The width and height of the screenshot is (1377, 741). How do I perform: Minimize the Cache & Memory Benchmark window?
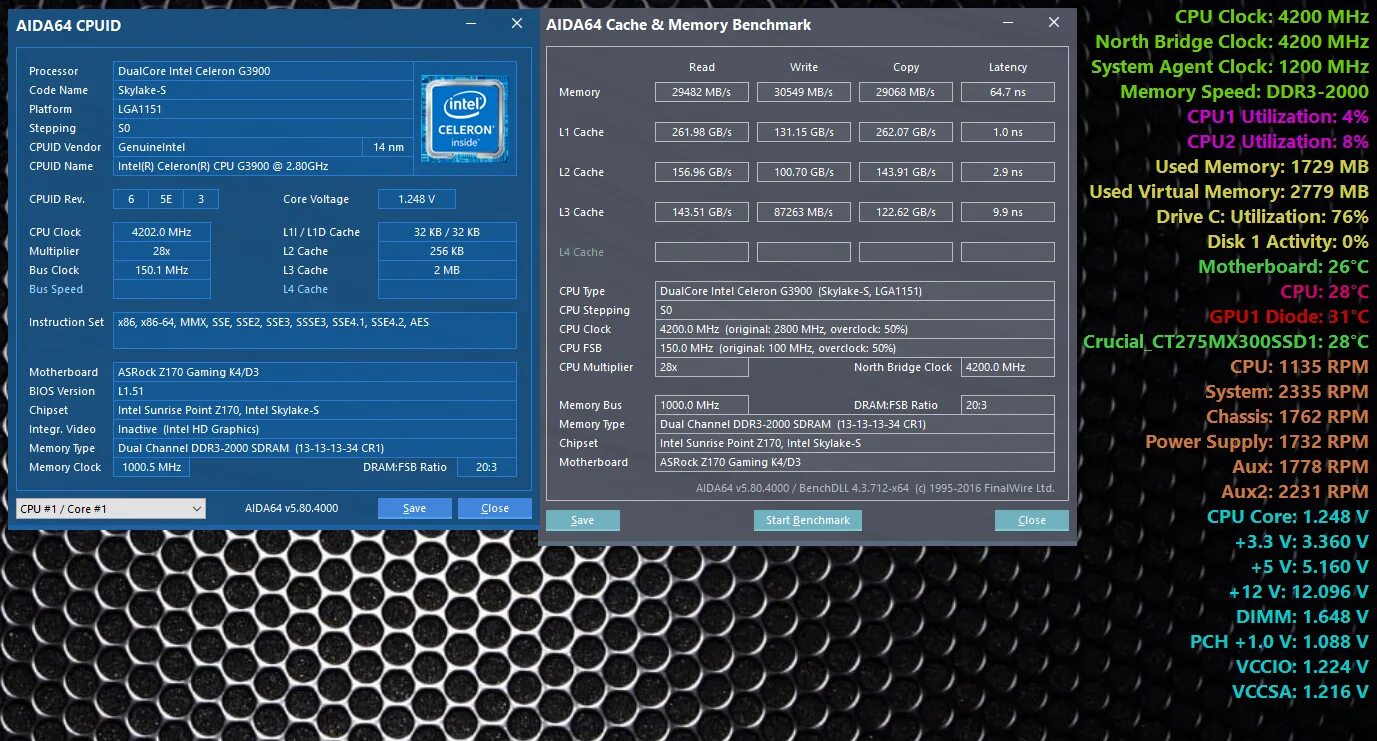tap(1009, 23)
